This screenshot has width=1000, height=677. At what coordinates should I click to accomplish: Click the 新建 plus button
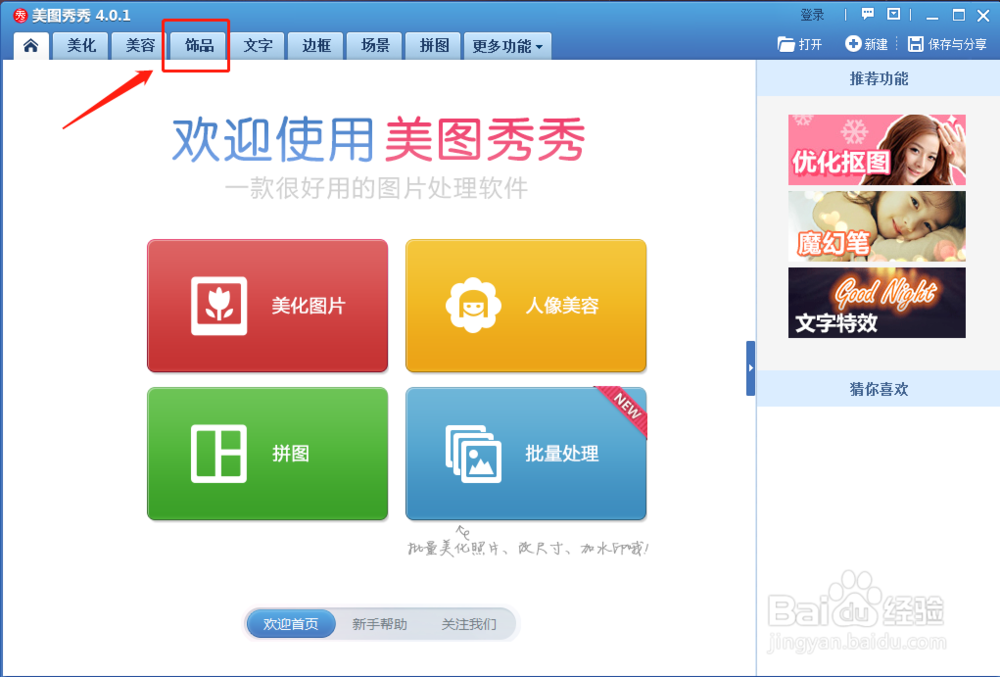pos(867,44)
